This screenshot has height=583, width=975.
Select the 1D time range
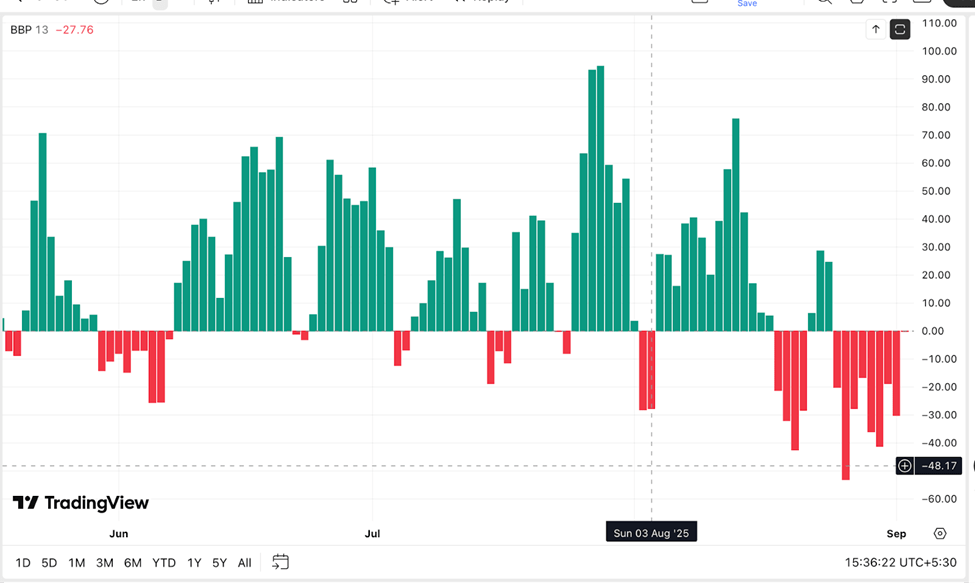[x=23, y=563]
